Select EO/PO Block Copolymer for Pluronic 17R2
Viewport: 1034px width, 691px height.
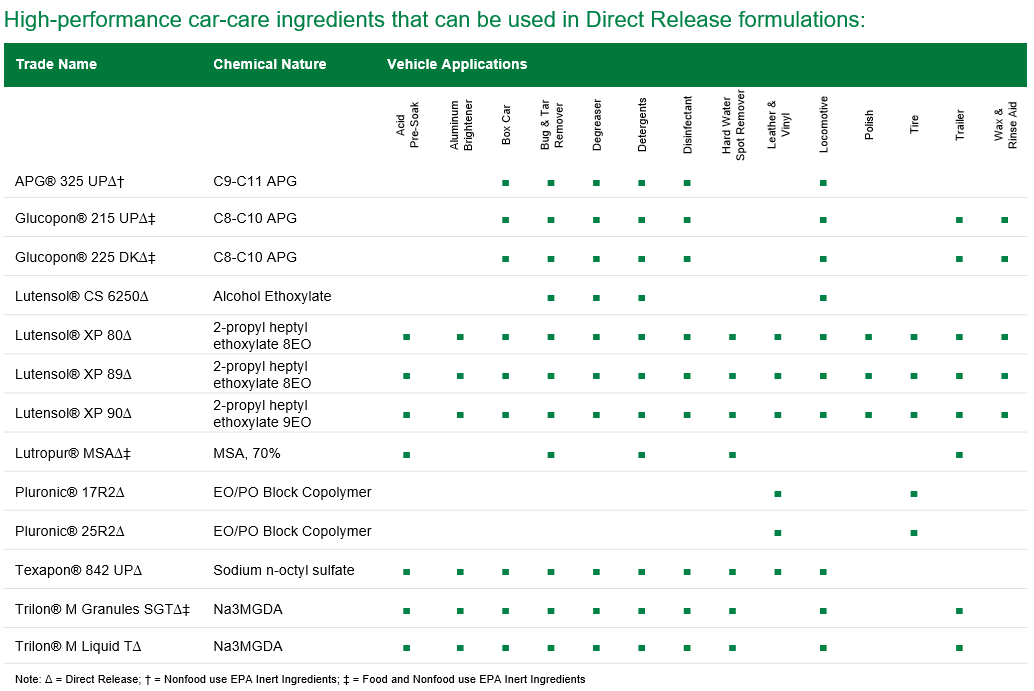coord(292,492)
